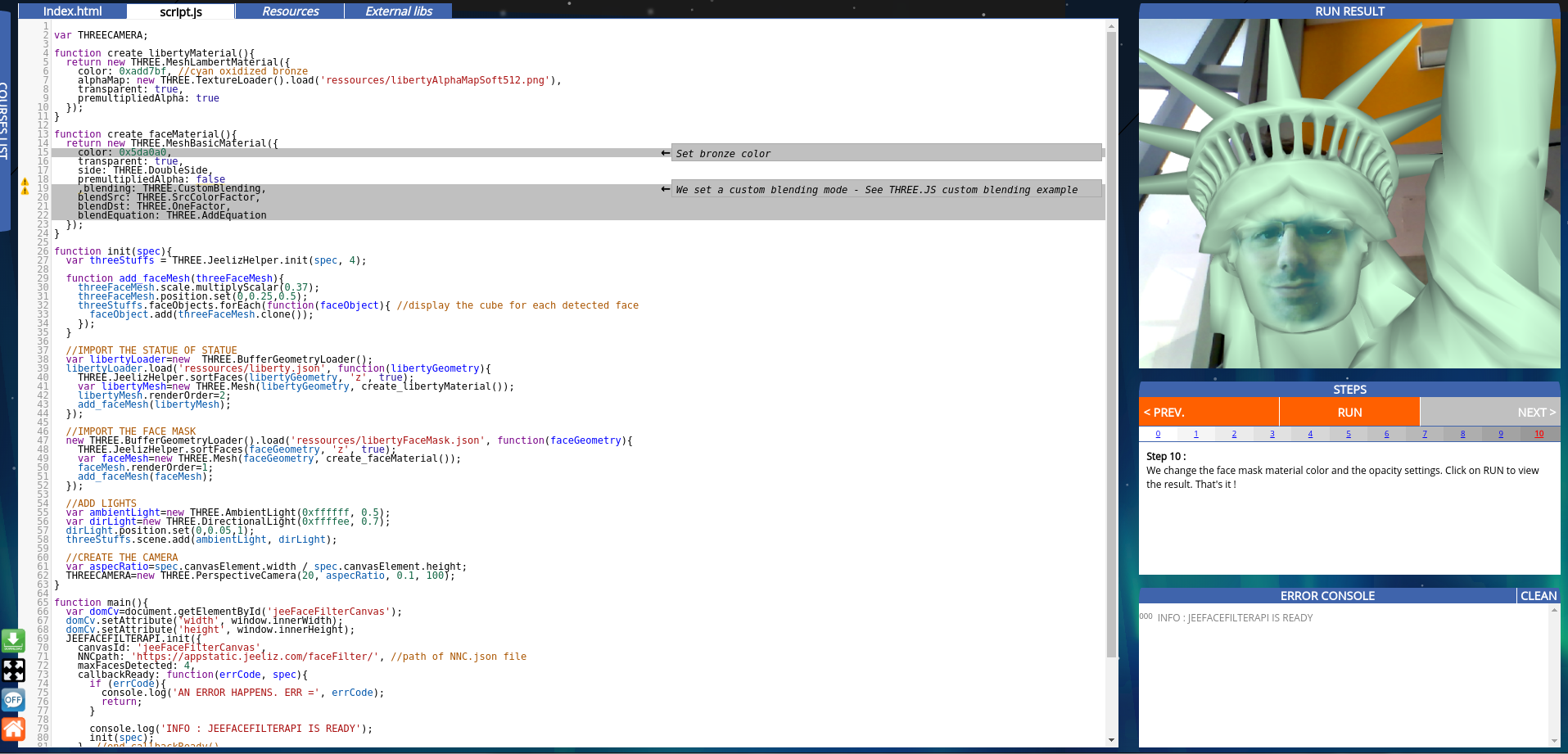Image resolution: width=1568 pixels, height=754 pixels.
Task: Jump to step 9 link
Action: 1501,434
